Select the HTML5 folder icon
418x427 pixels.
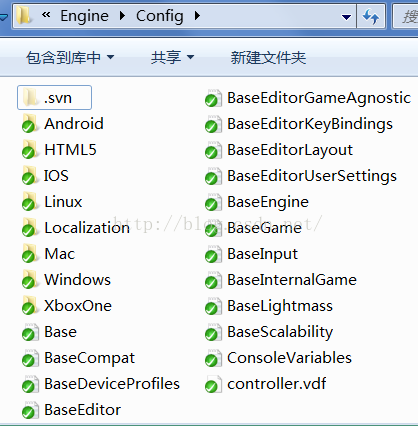(x=30, y=150)
